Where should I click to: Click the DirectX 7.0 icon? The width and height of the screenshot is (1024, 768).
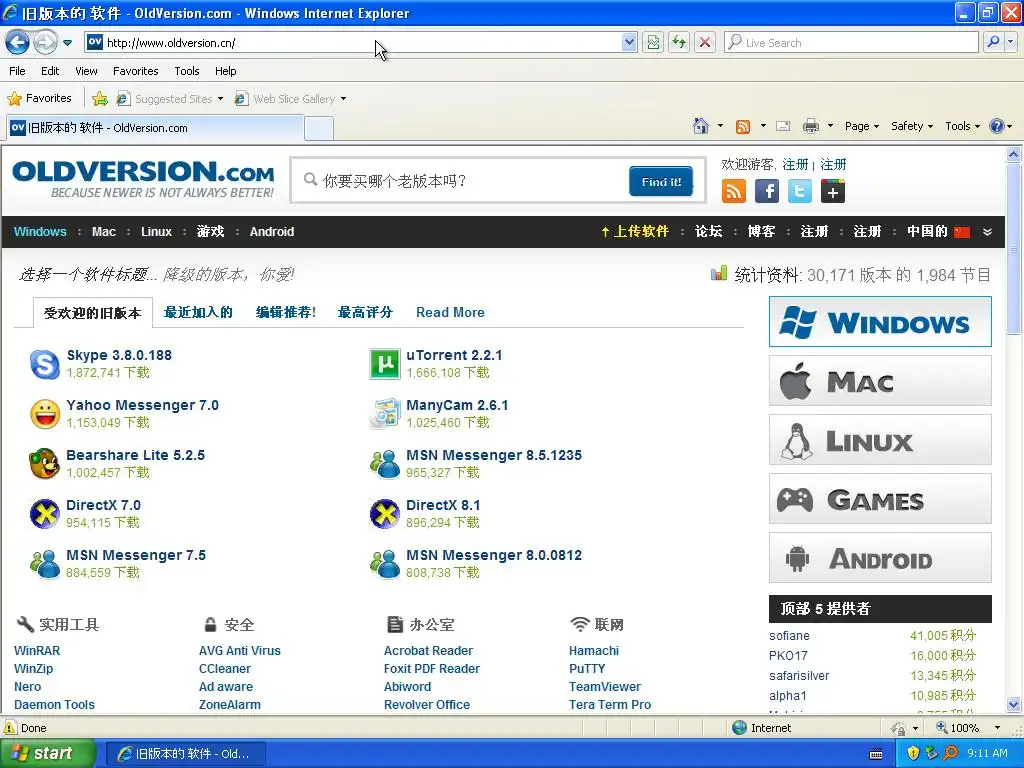click(45, 514)
